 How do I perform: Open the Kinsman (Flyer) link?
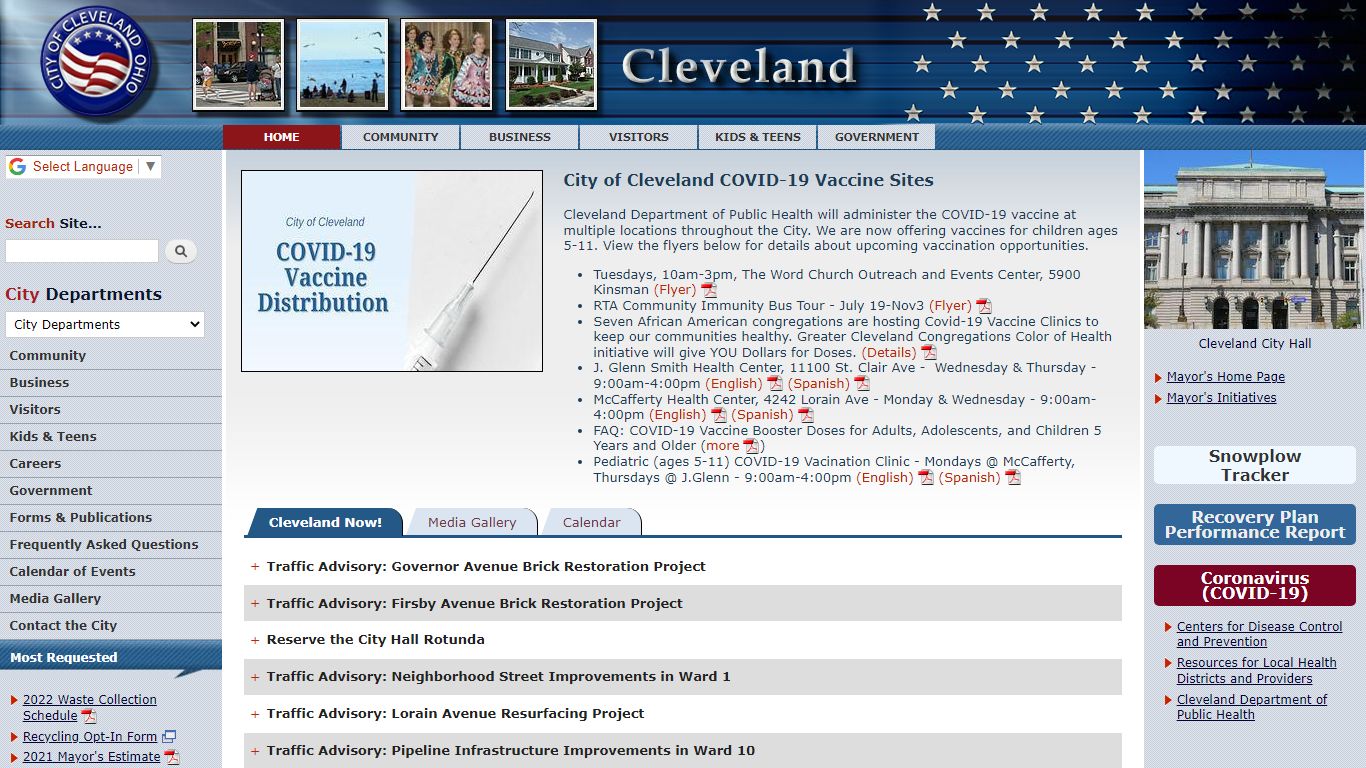coord(675,290)
